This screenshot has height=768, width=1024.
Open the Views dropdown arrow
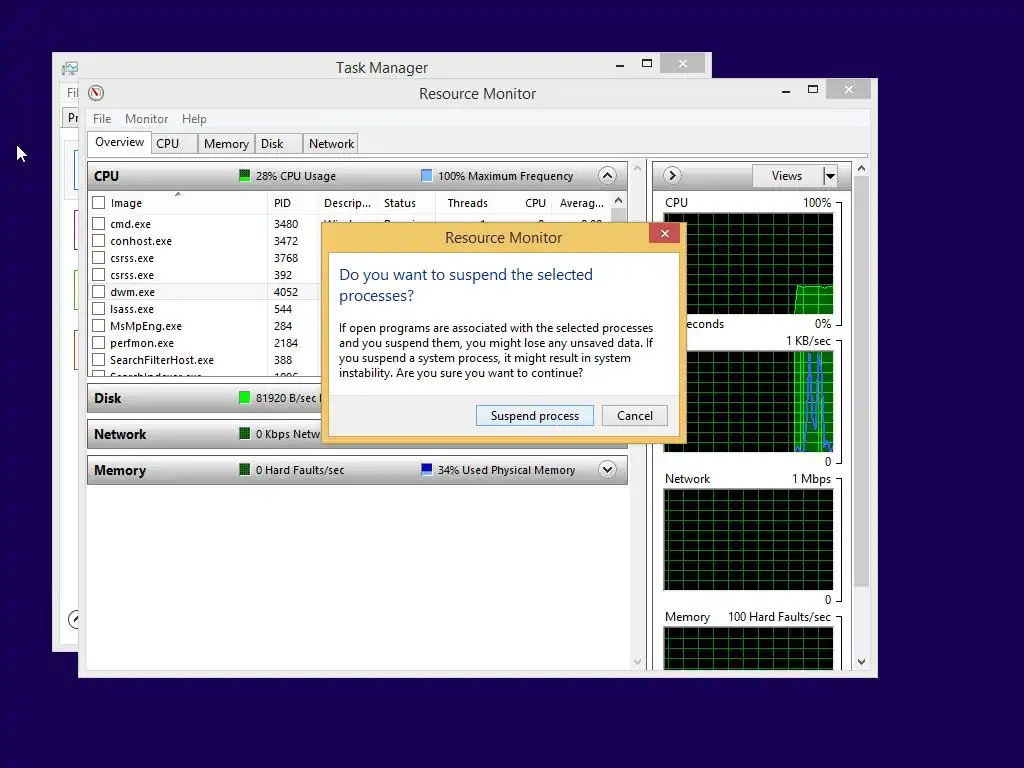(829, 176)
